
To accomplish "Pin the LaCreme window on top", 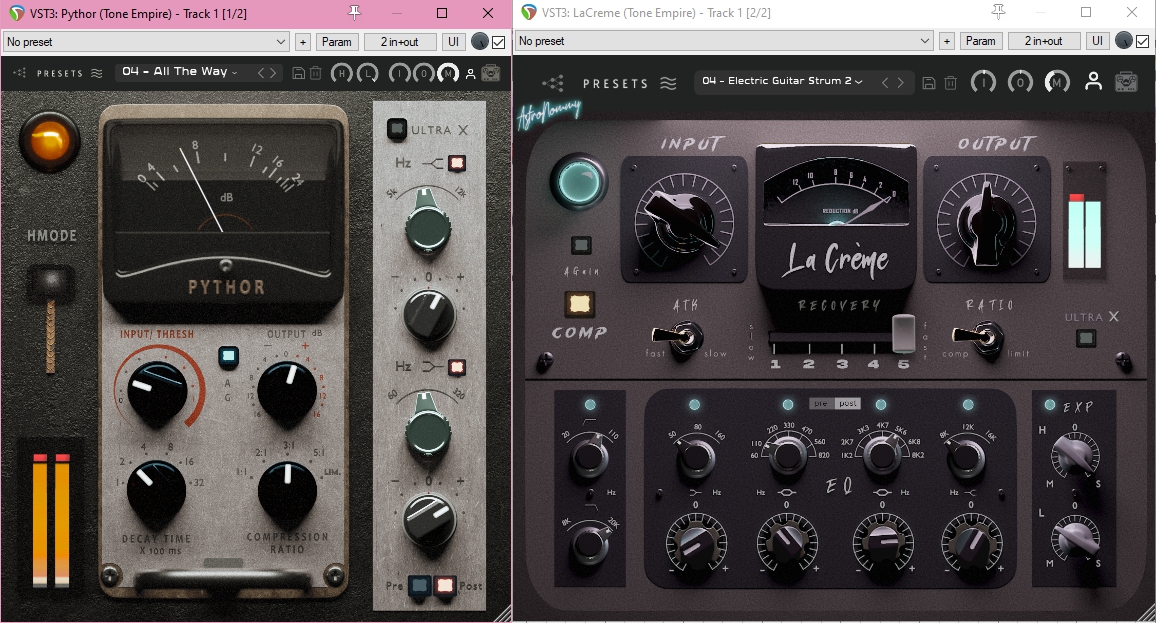I will pos(998,12).
